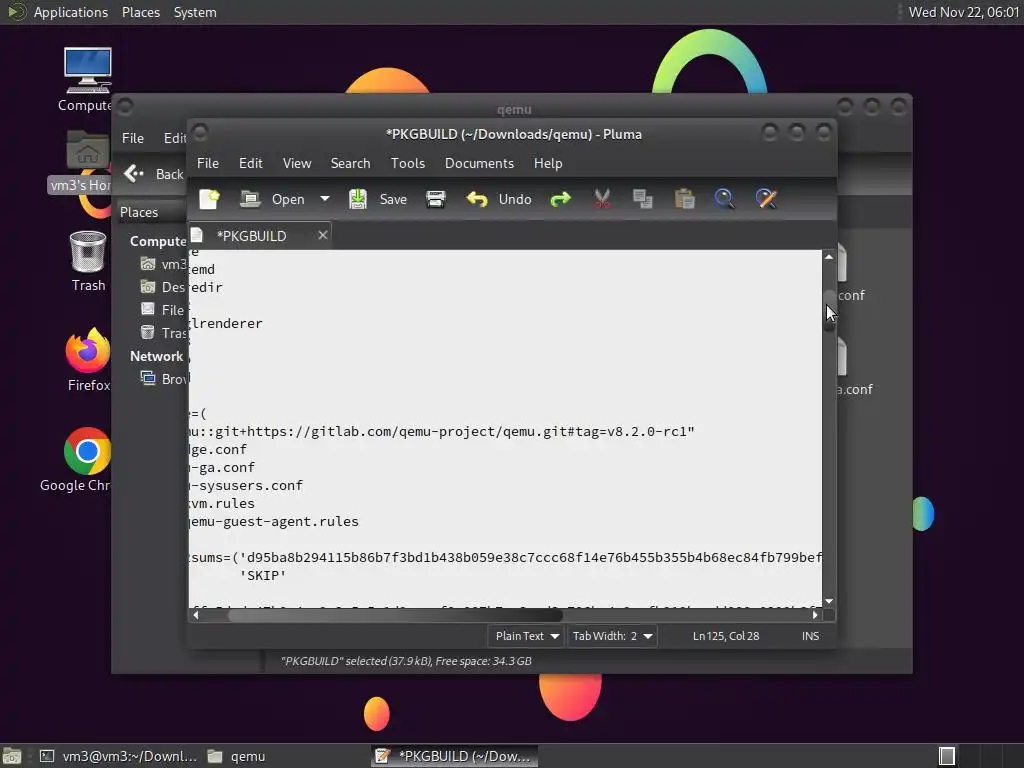Viewport: 1024px width, 768px height.
Task: Open Pluma Search menu
Action: tap(350, 163)
